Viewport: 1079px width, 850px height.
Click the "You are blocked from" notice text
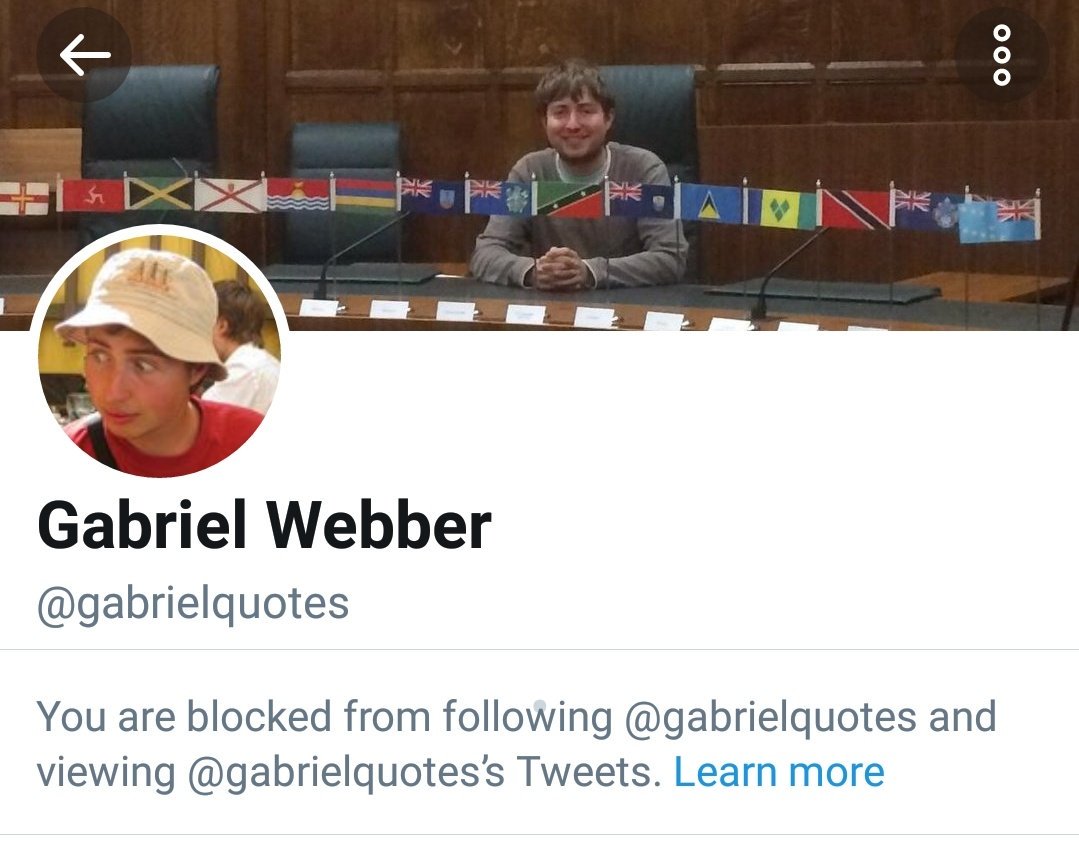[x=234, y=716]
